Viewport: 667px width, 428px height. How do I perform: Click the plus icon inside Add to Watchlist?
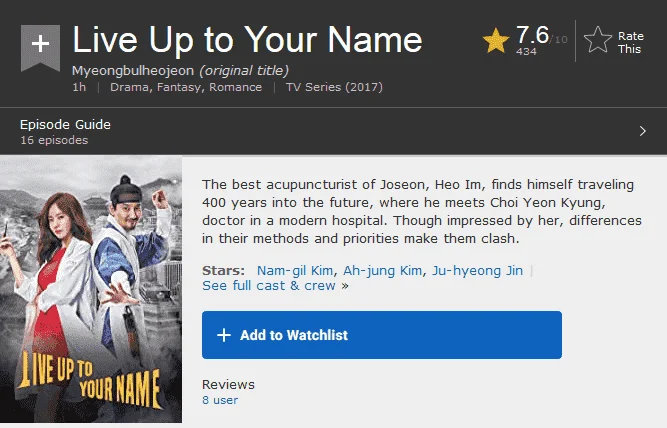pyautogui.click(x=224, y=335)
